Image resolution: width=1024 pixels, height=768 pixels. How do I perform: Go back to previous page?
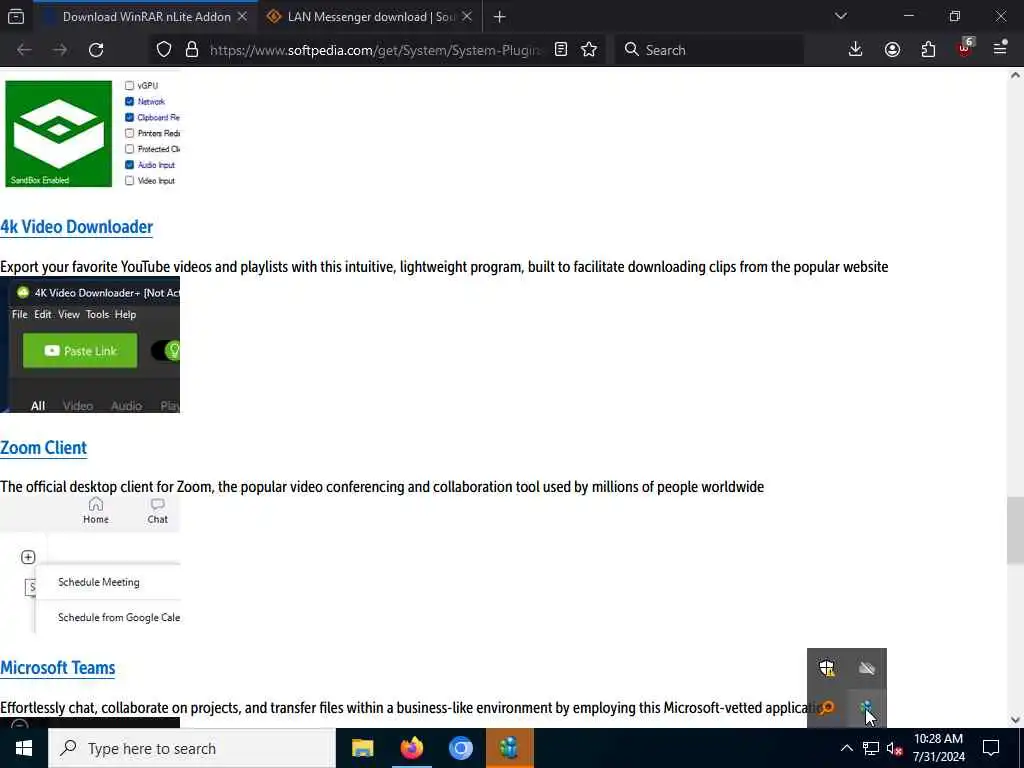click(x=24, y=50)
